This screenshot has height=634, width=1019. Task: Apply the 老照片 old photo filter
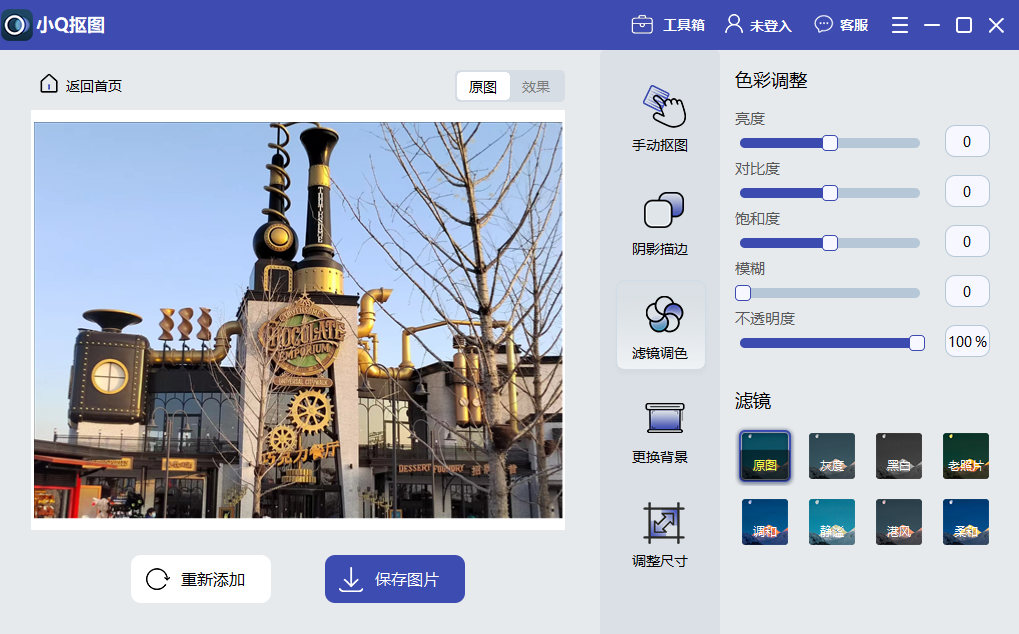[966, 456]
